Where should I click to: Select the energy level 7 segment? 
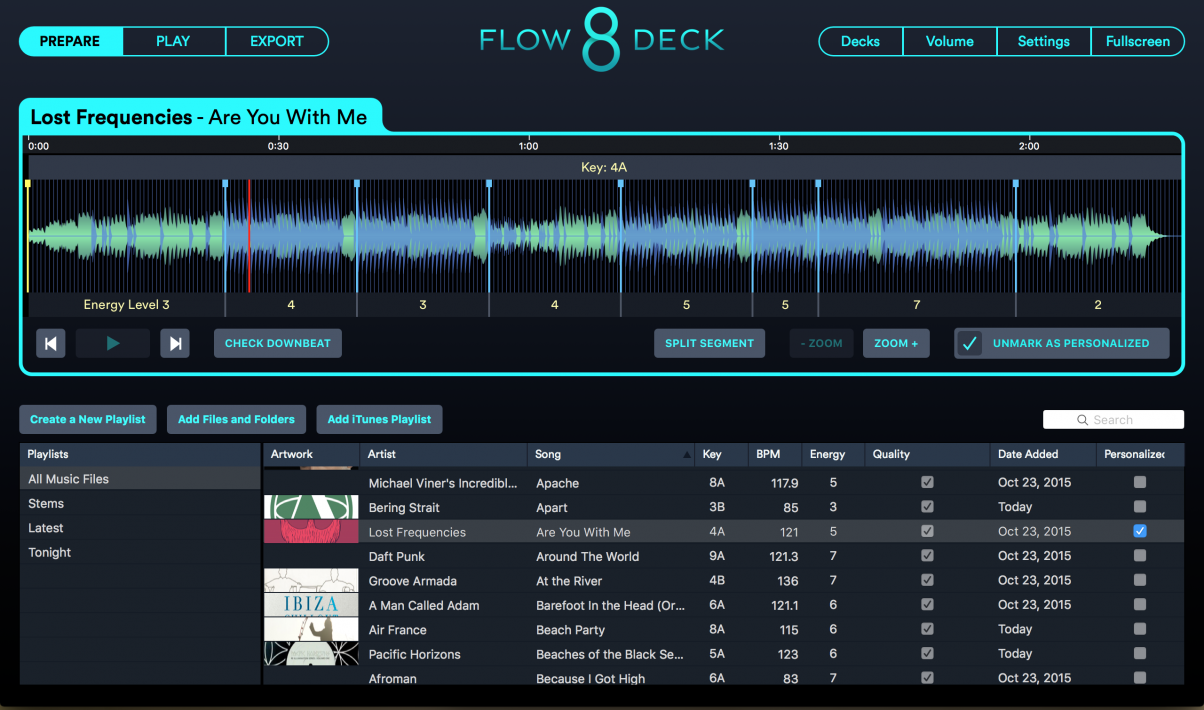[917, 305]
